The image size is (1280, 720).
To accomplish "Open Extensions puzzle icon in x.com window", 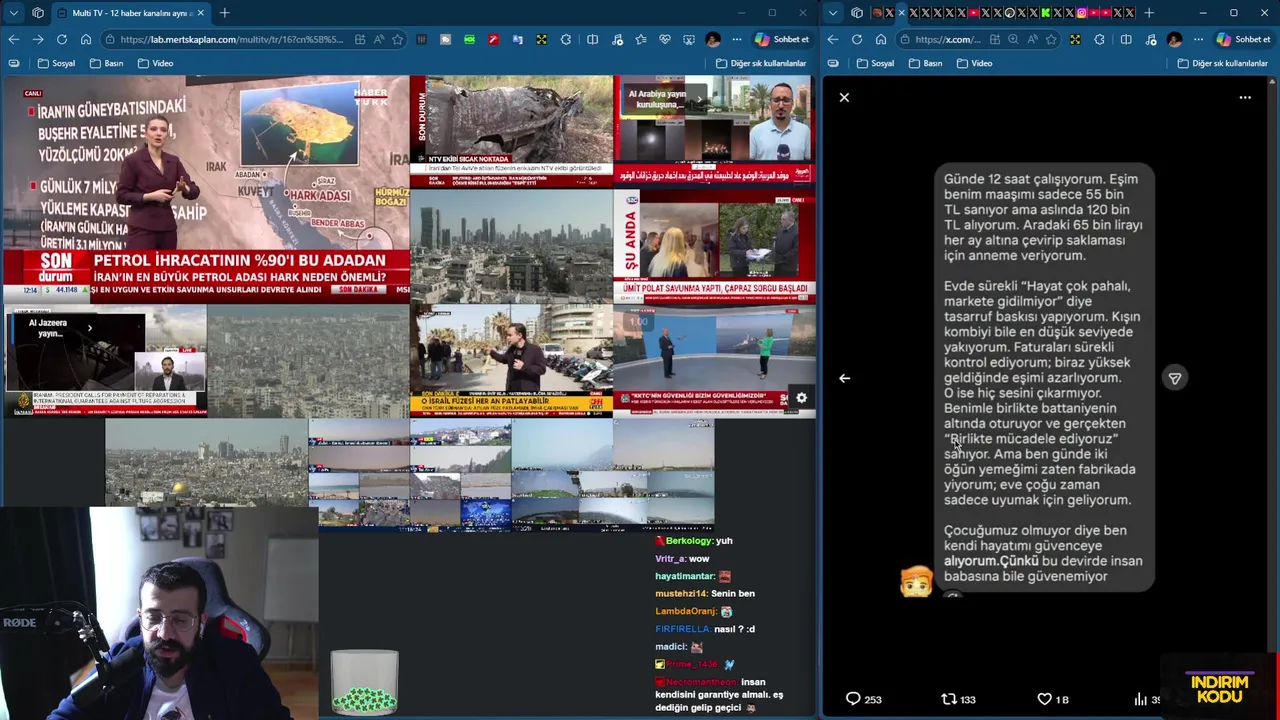I will pos(1099,39).
